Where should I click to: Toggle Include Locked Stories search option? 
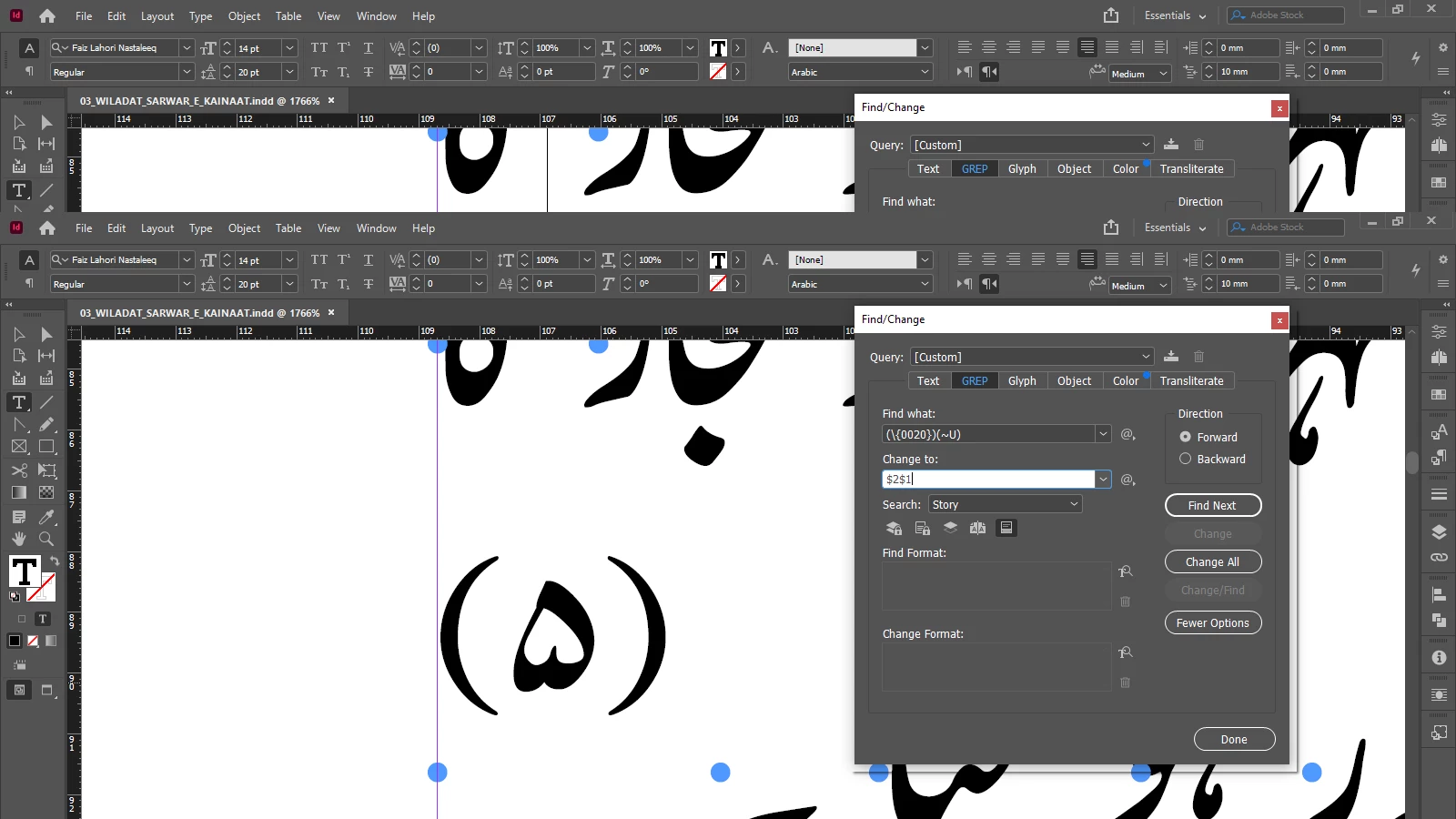tap(922, 528)
